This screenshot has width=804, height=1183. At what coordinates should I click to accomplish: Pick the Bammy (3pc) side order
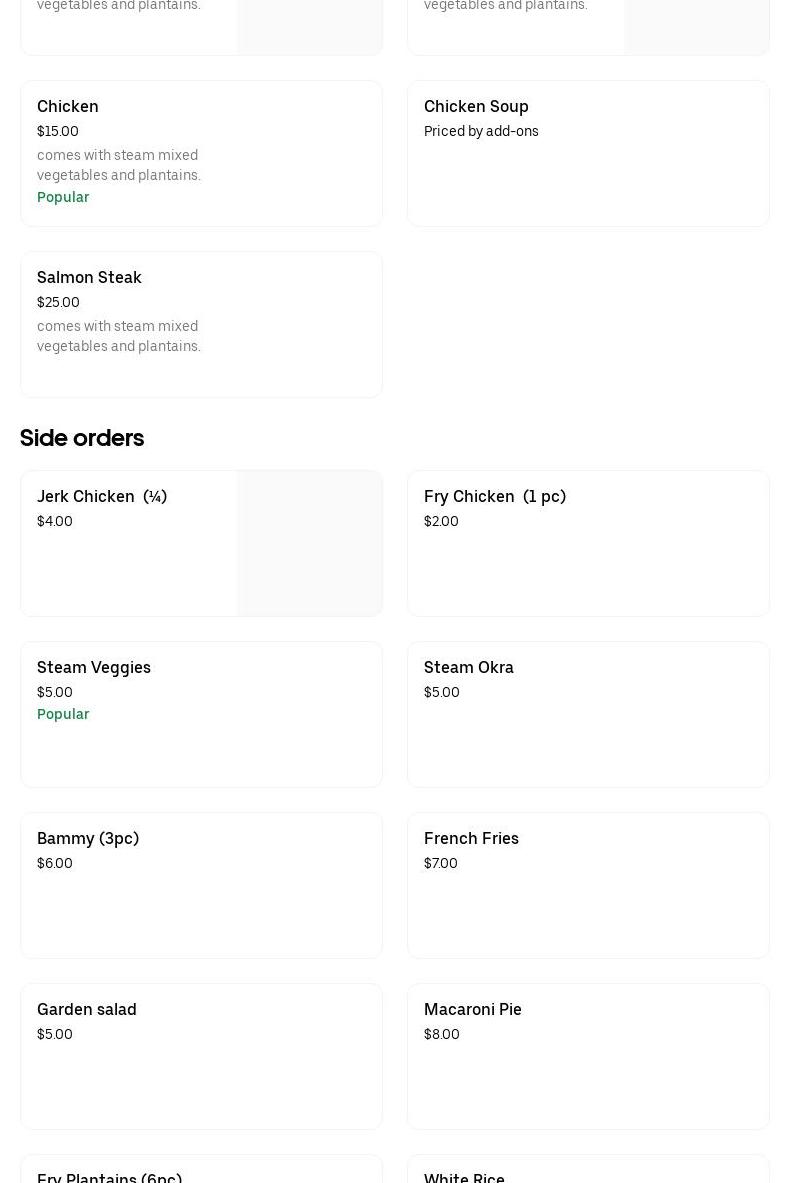200,884
